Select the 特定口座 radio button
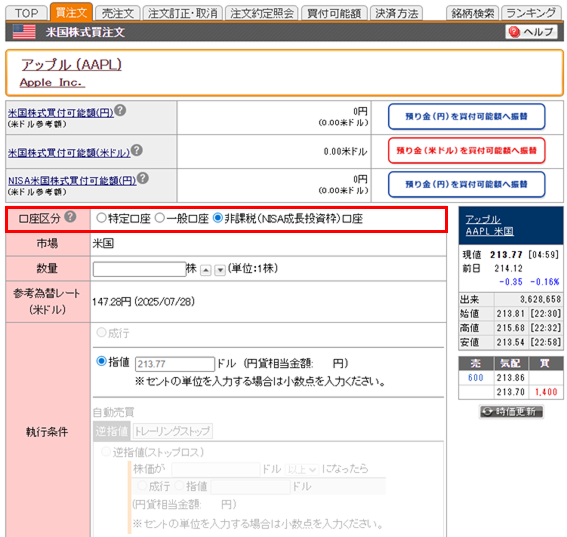 101,218
